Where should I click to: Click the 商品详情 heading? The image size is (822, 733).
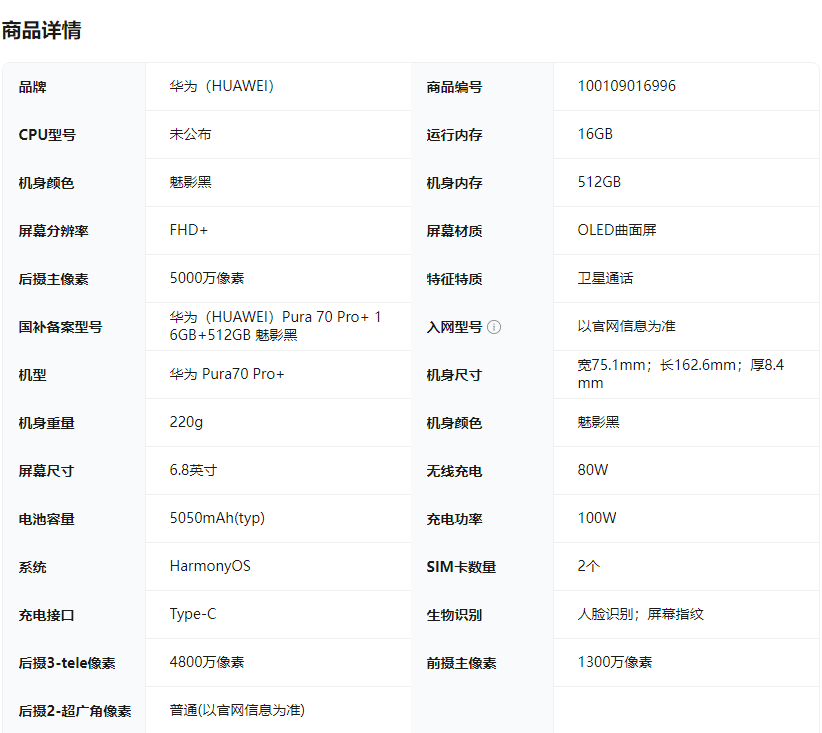(x=41, y=30)
